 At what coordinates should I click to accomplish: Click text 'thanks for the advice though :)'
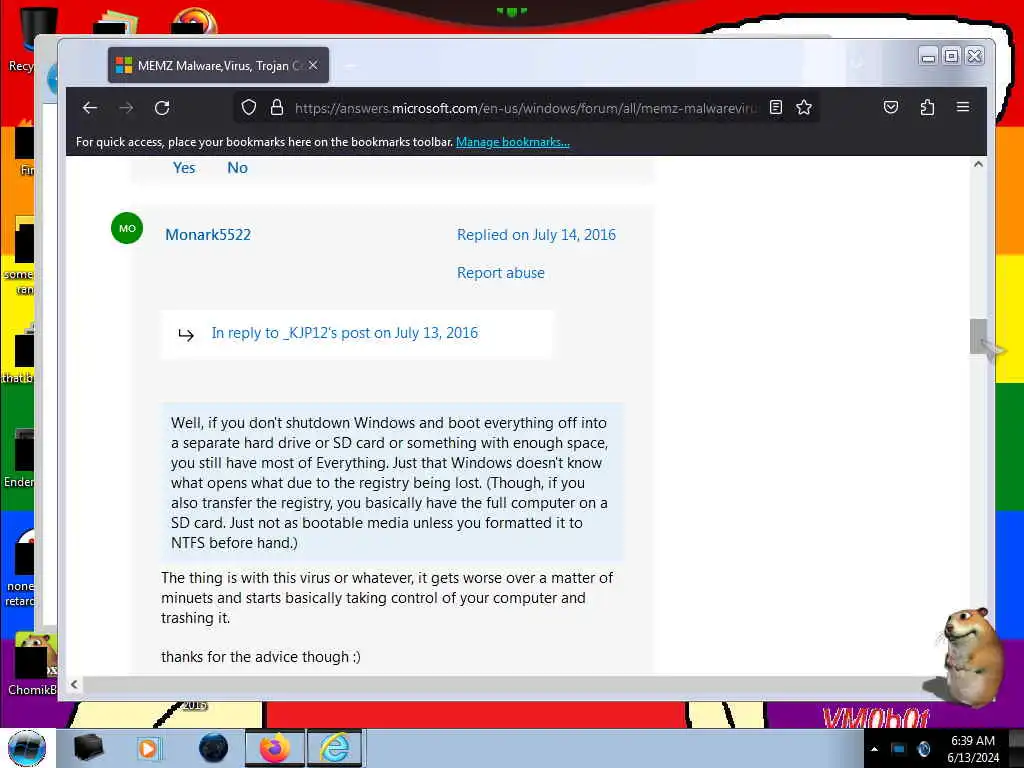[x=261, y=657]
